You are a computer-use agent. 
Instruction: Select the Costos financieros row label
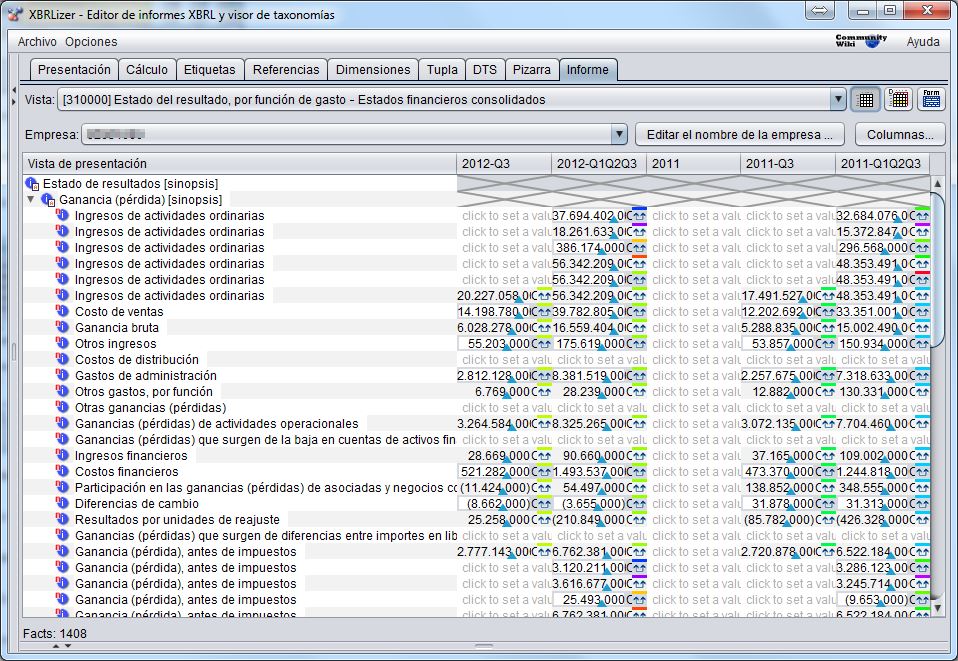(126, 472)
